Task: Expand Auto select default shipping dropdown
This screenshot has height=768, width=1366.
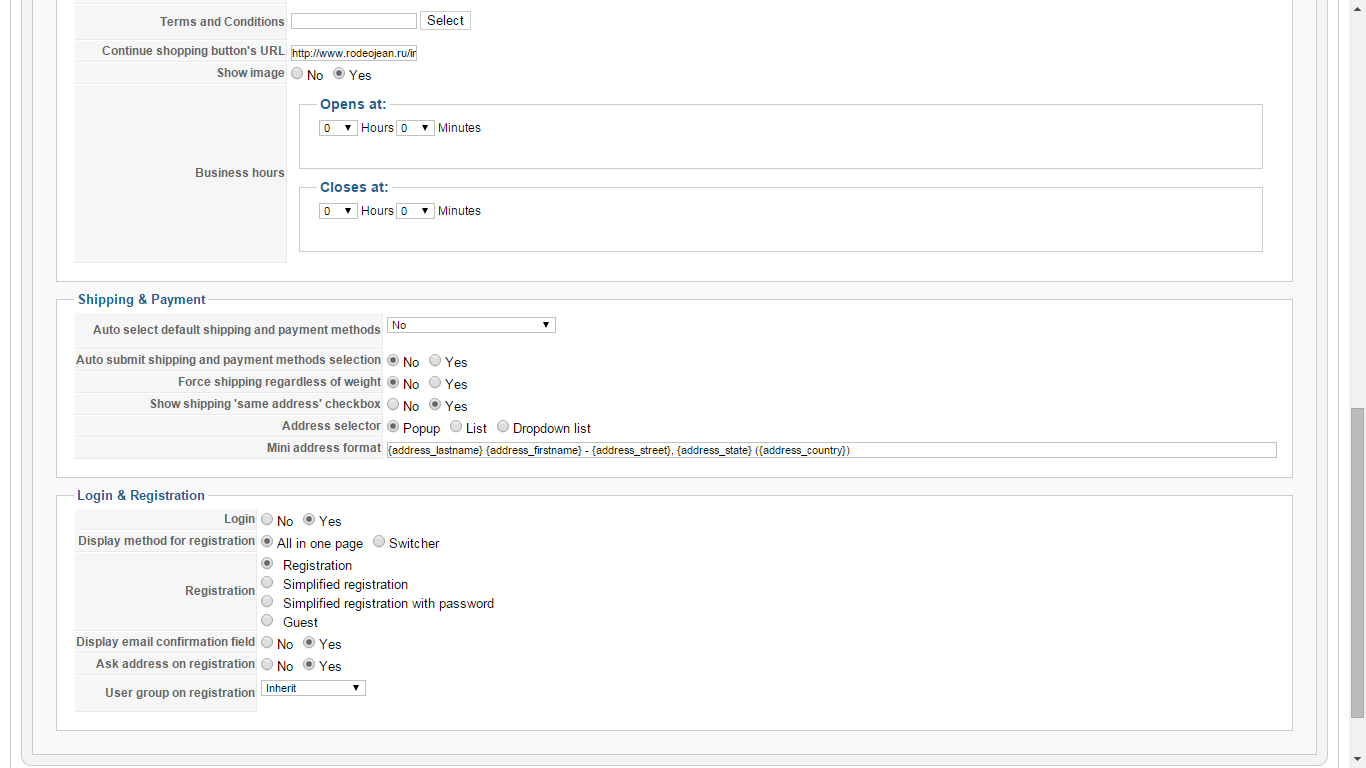Action: [470, 325]
